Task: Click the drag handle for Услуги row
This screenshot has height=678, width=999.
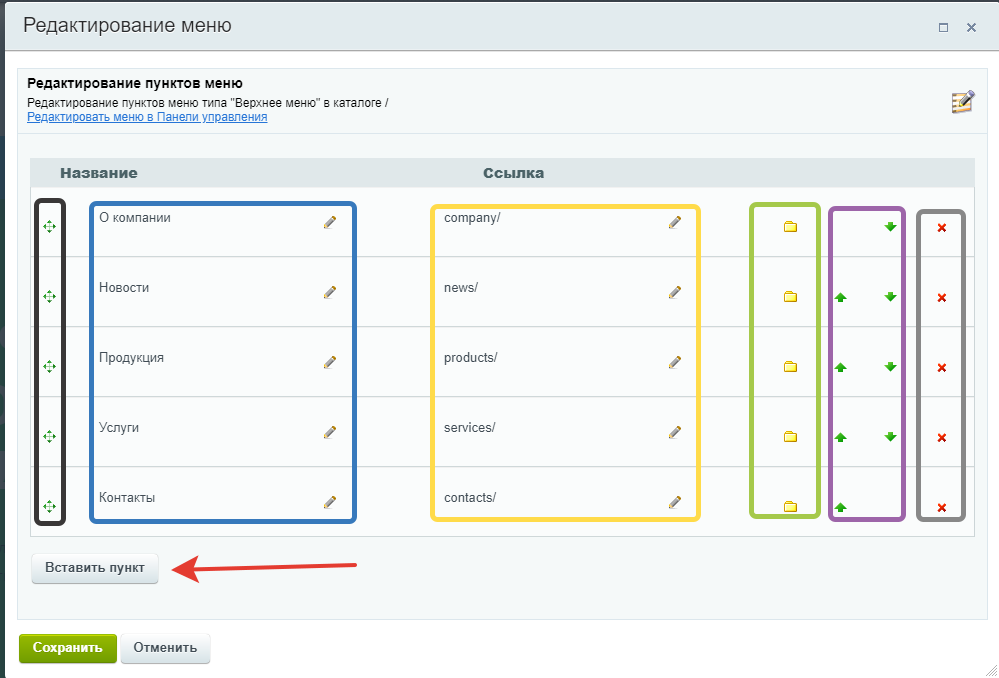Action: coord(49,436)
